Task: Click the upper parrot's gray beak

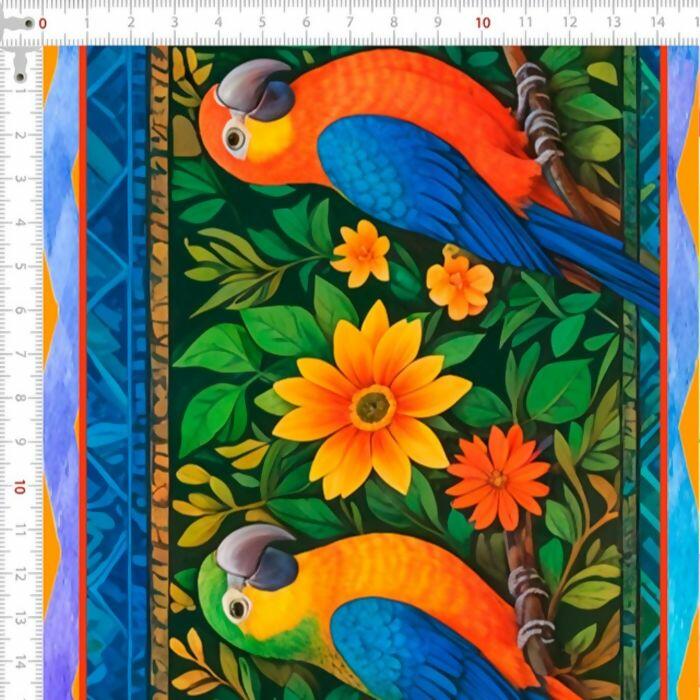Action: pos(255,90)
